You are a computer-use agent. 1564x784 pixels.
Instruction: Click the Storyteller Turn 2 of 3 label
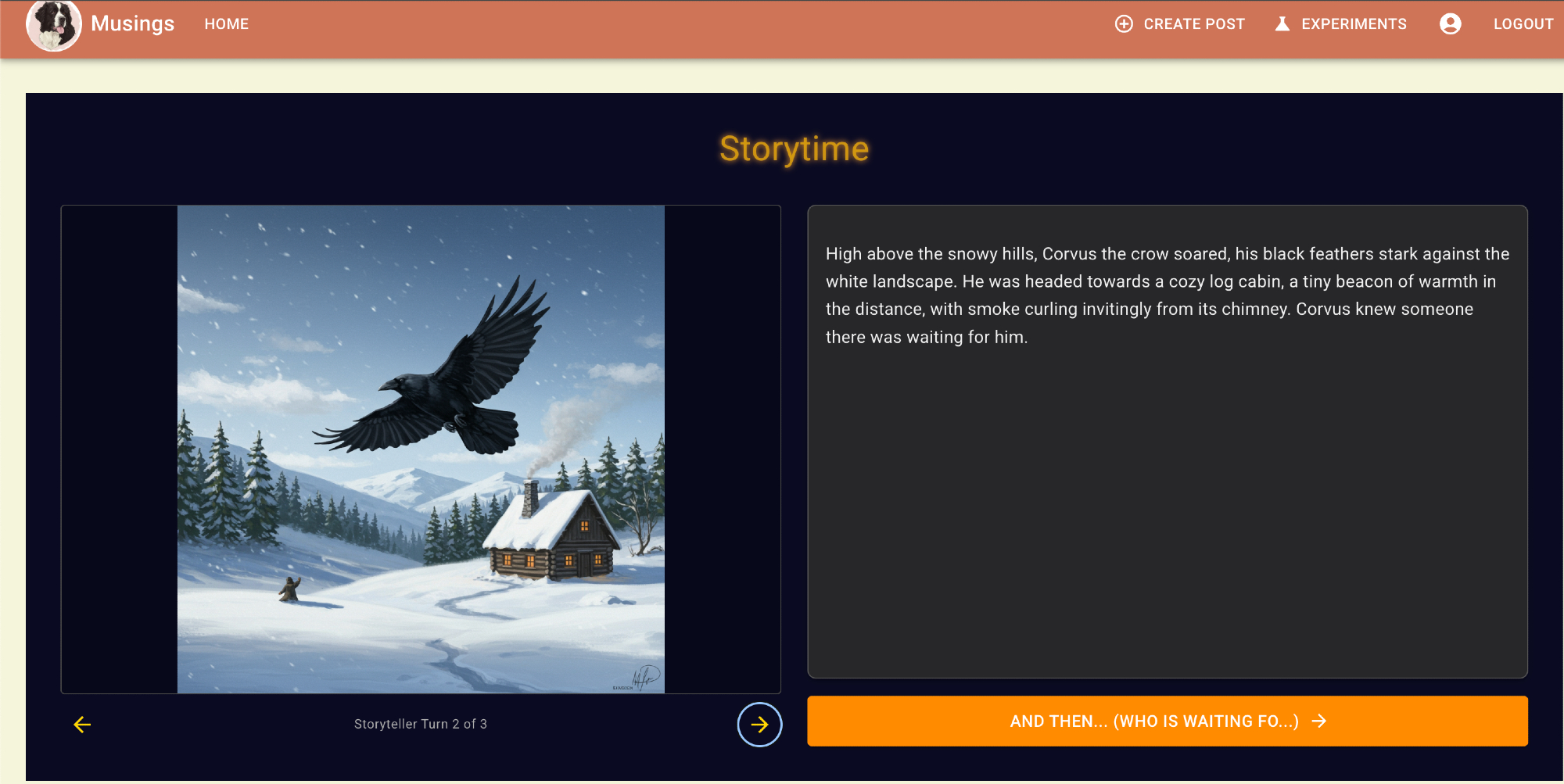click(420, 724)
